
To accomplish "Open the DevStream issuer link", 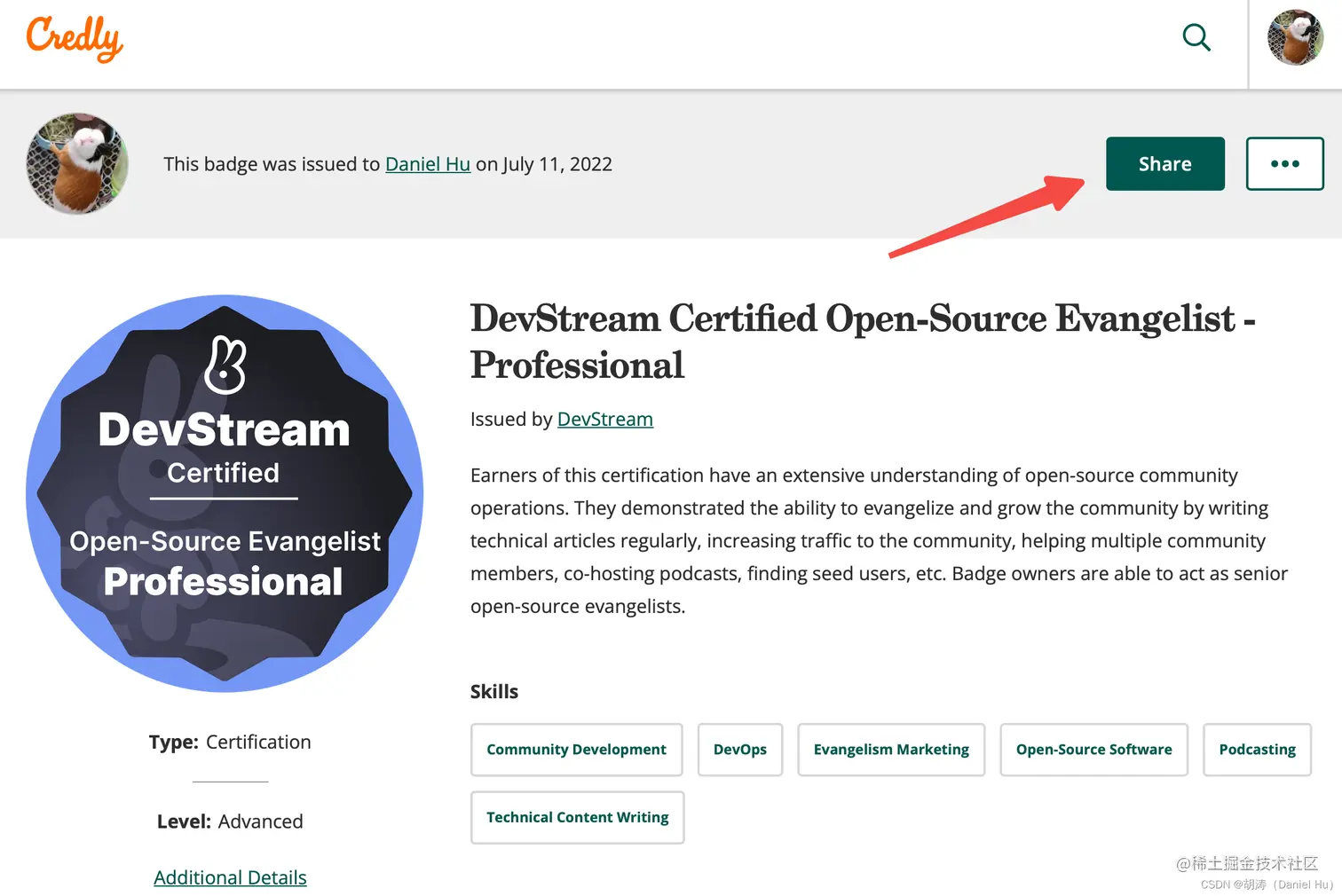I will coord(604,419).
